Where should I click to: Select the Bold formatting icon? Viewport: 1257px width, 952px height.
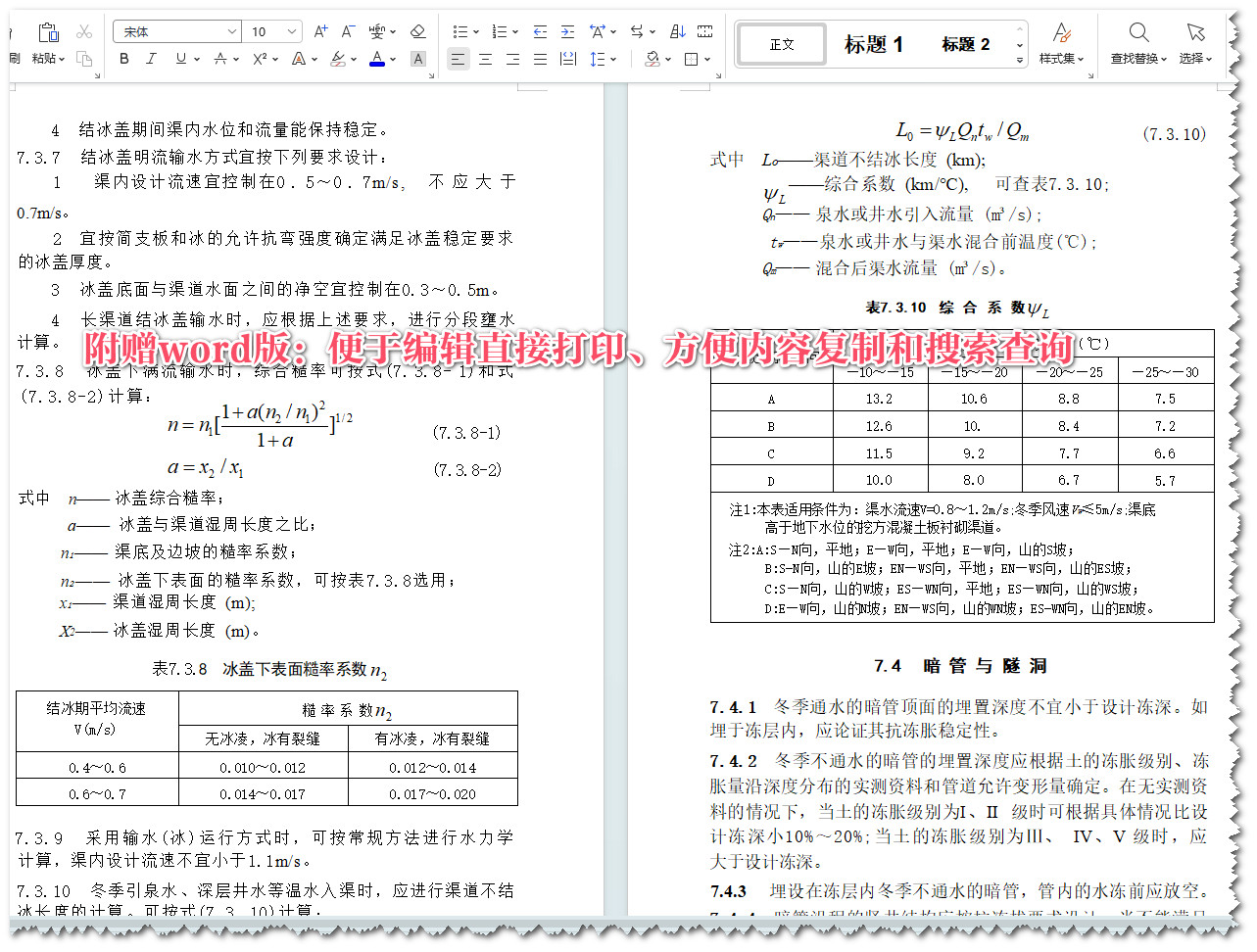click(123, 58)
